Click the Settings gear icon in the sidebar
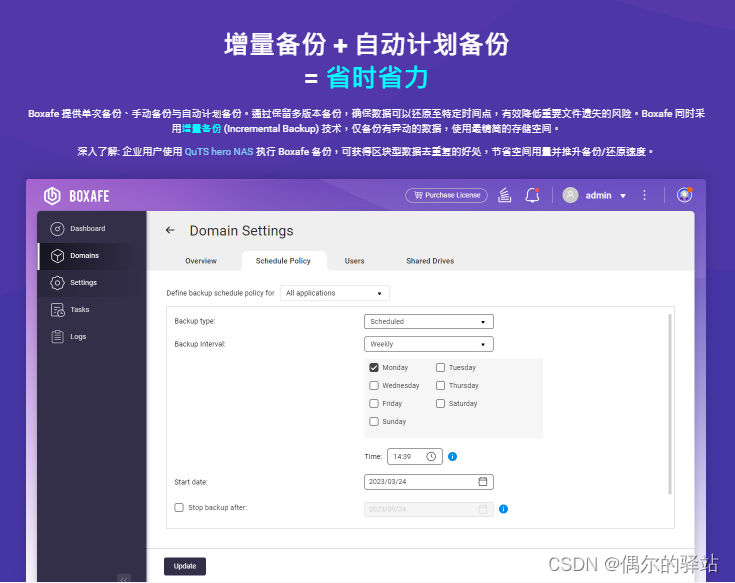 57,283
